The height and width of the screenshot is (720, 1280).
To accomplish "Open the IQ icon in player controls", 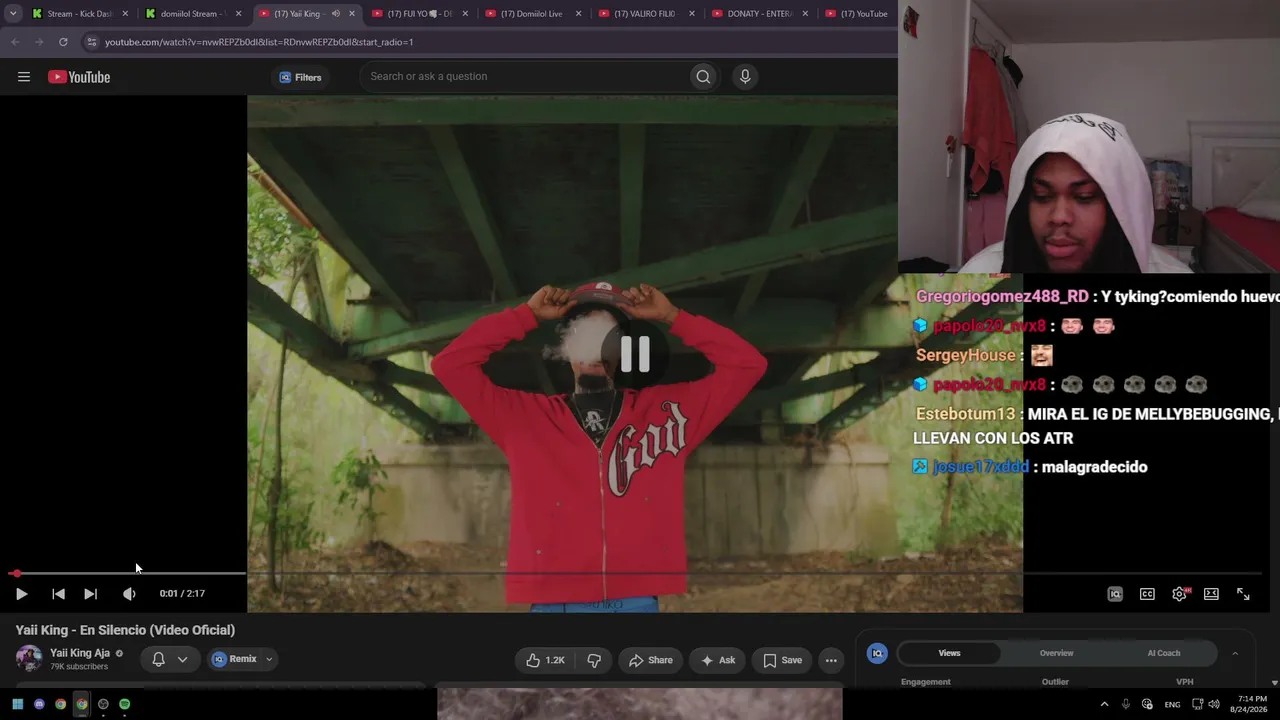I will (1115, 594).
